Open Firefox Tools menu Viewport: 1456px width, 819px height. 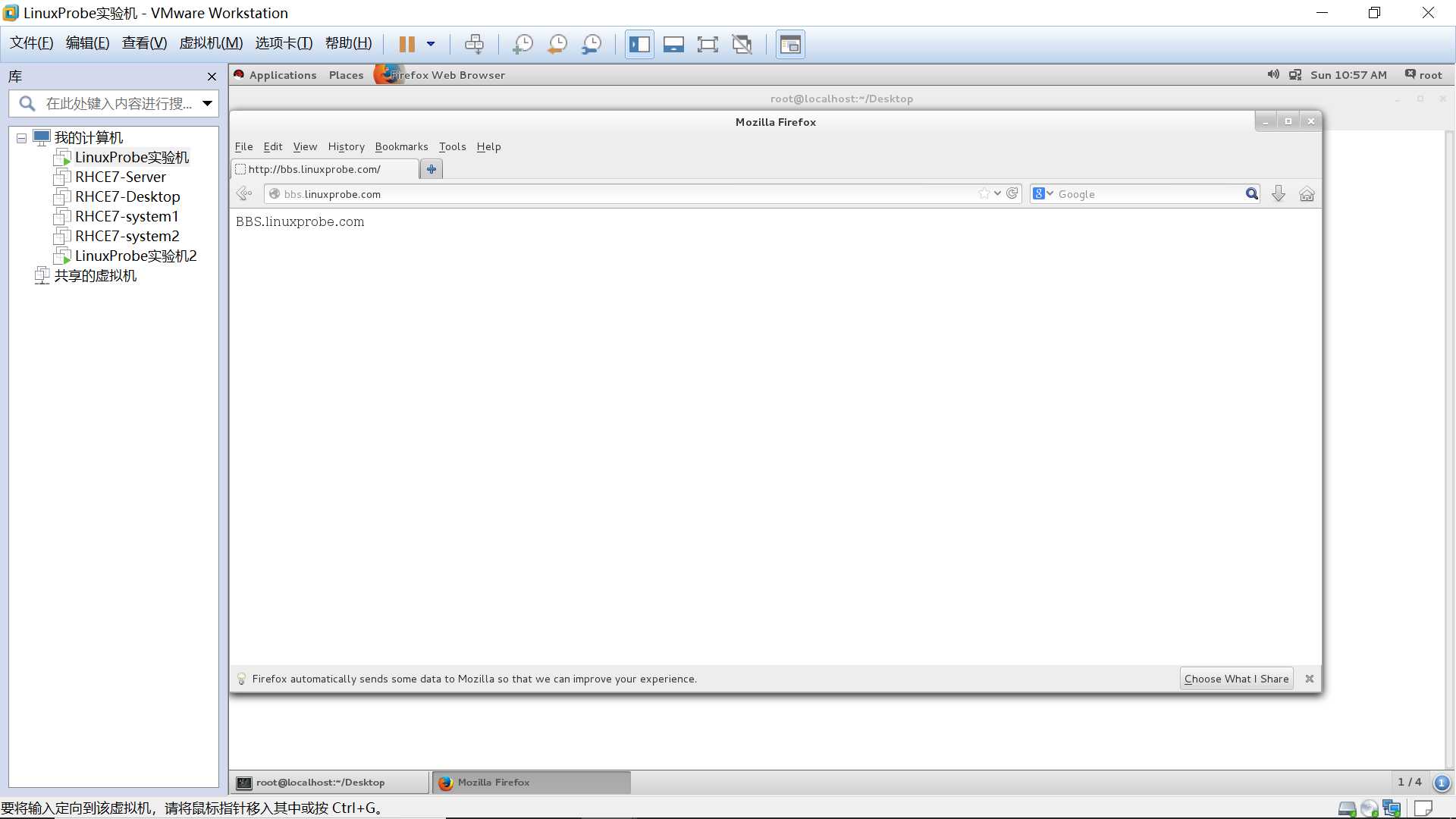453,146
